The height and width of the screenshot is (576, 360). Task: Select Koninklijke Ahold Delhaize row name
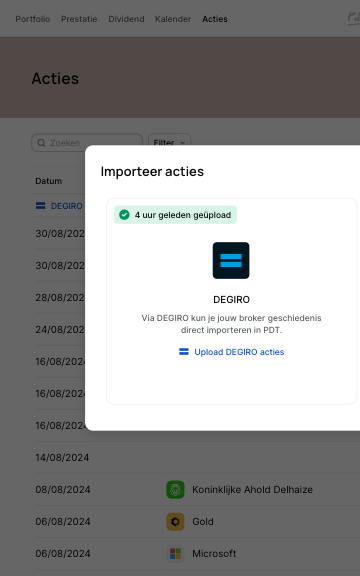pyautogui.click(x=252, y=490)
